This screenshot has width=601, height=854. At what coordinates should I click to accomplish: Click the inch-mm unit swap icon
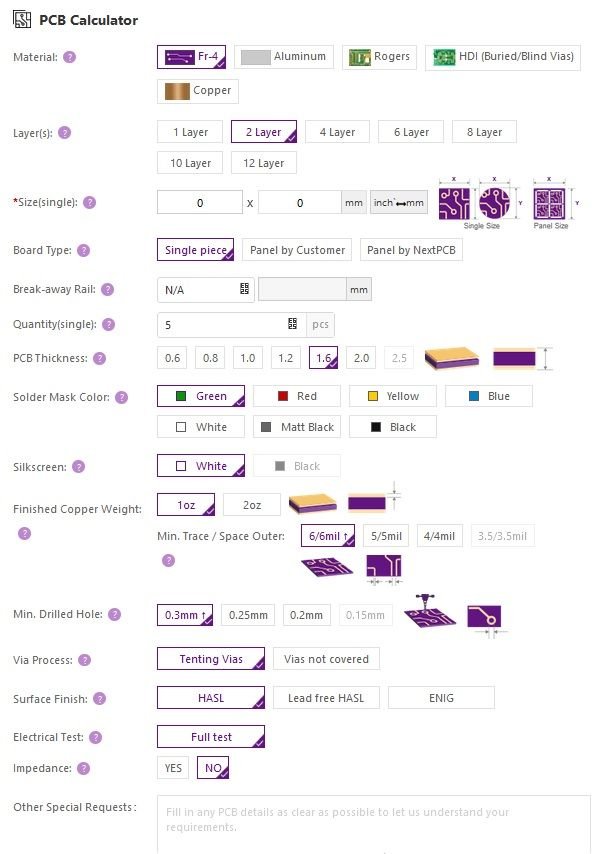point(399,203)
